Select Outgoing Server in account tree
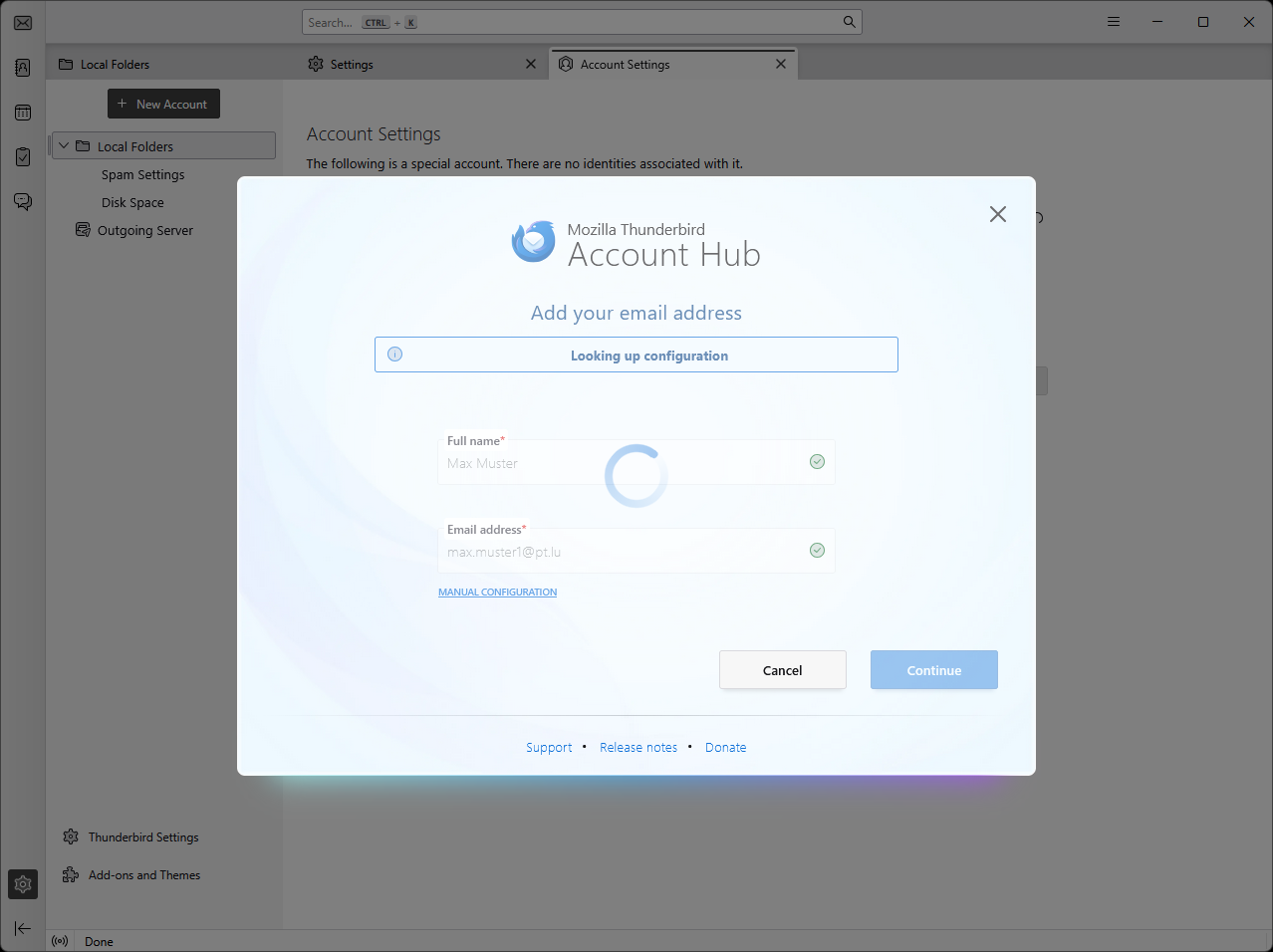The image size is (1273, 952). pyautogui.click(x=144, y=230)
